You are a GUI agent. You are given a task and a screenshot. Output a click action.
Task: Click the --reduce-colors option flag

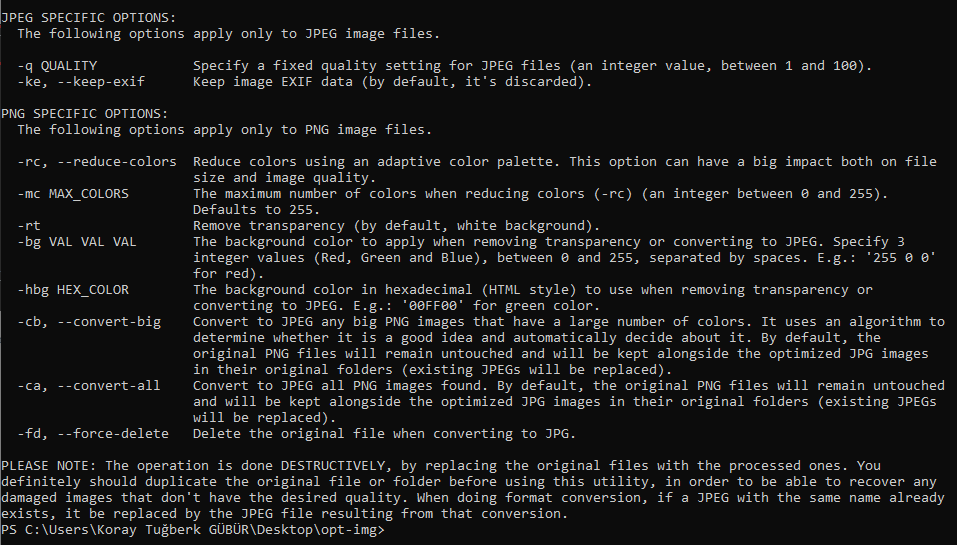point(117,162)
